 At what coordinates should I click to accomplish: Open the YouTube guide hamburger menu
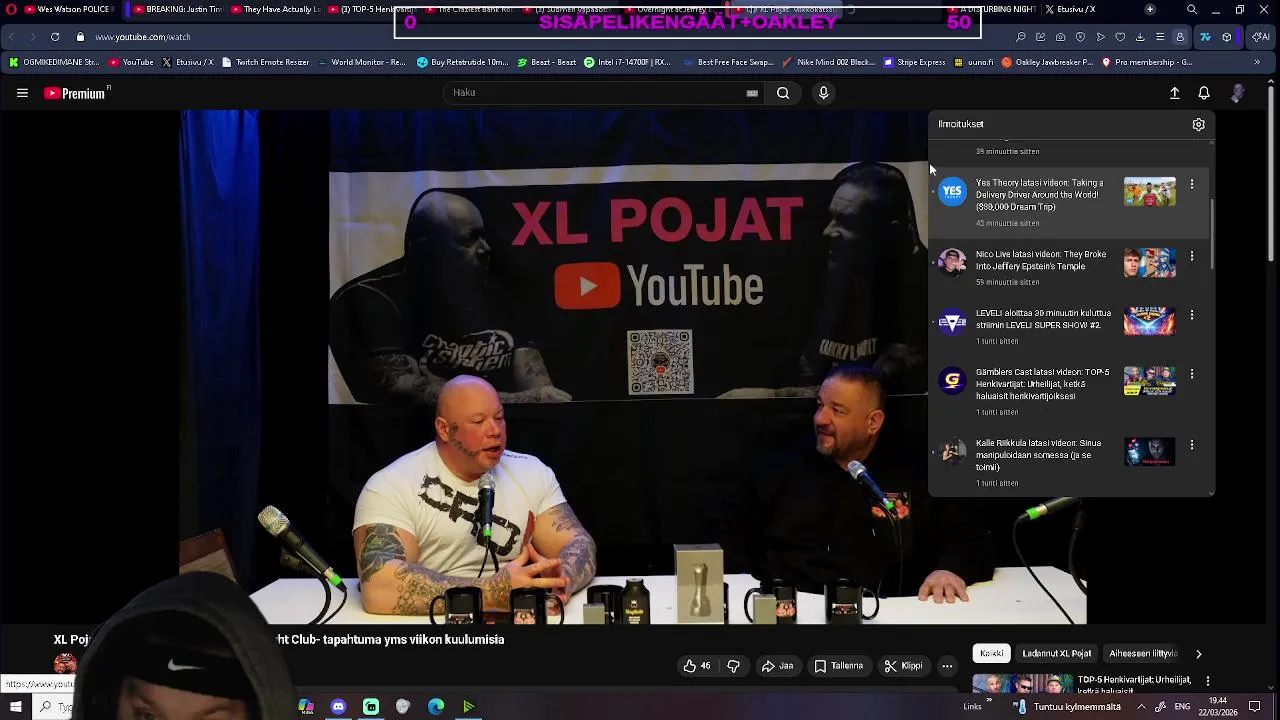point(22,93)
